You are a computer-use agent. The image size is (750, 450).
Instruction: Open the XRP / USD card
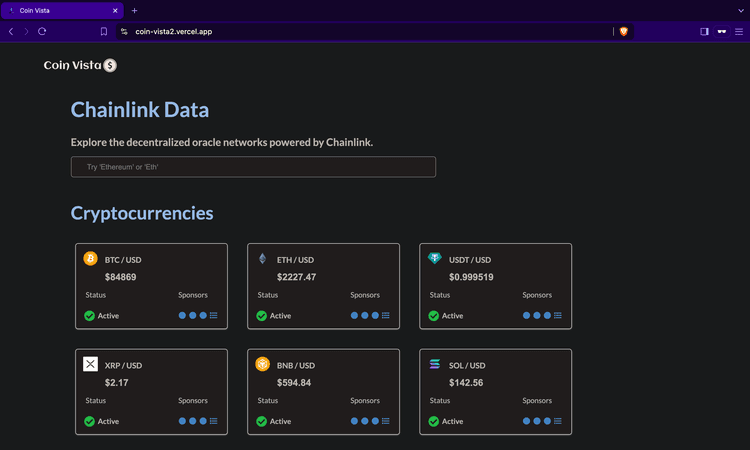pyautogui.click(x=151, y=392)
